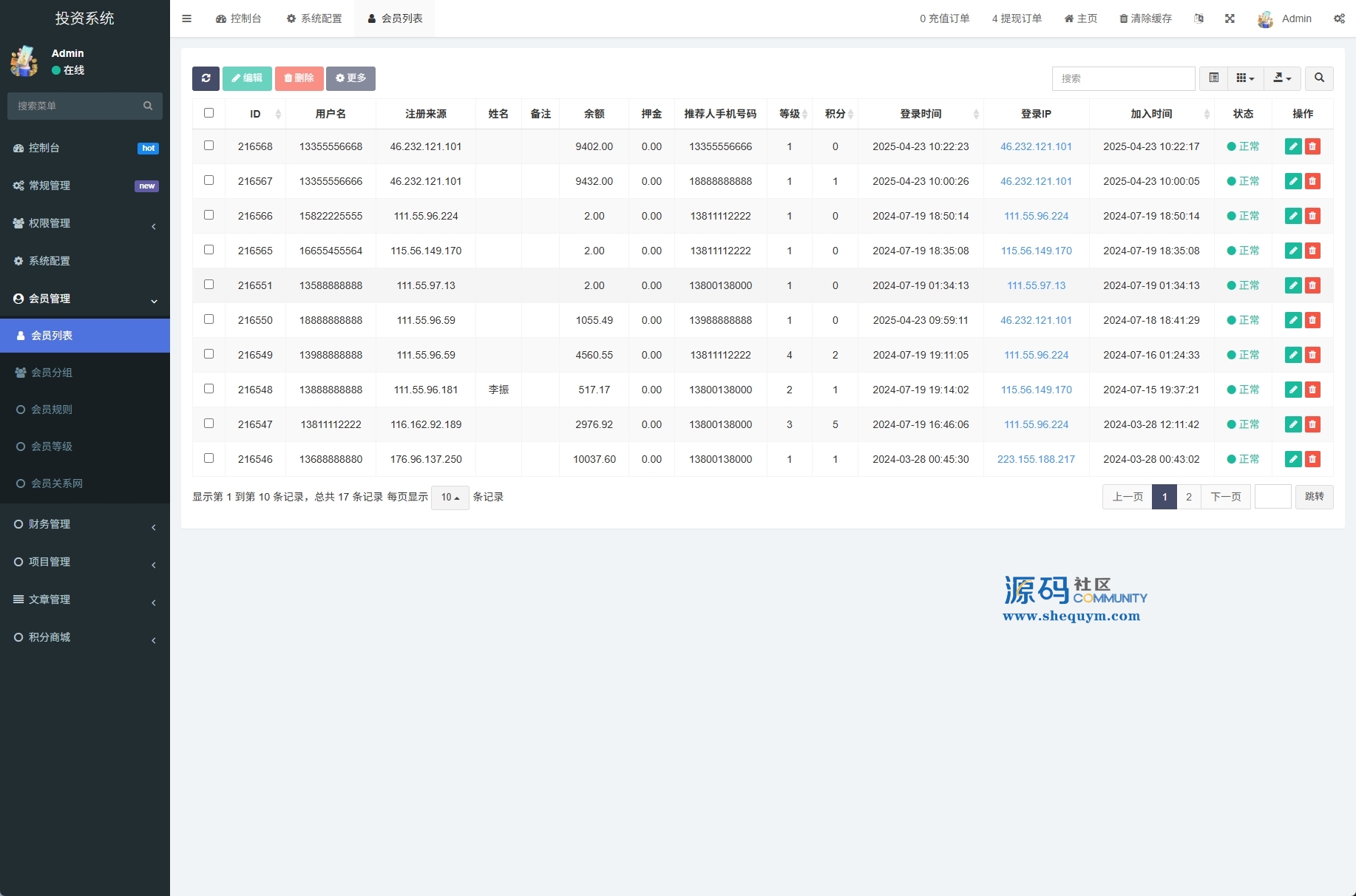Open the rows-per-page dropdown showing 10
Viewport: 1356px width, 896px height.
coord(450,498)
